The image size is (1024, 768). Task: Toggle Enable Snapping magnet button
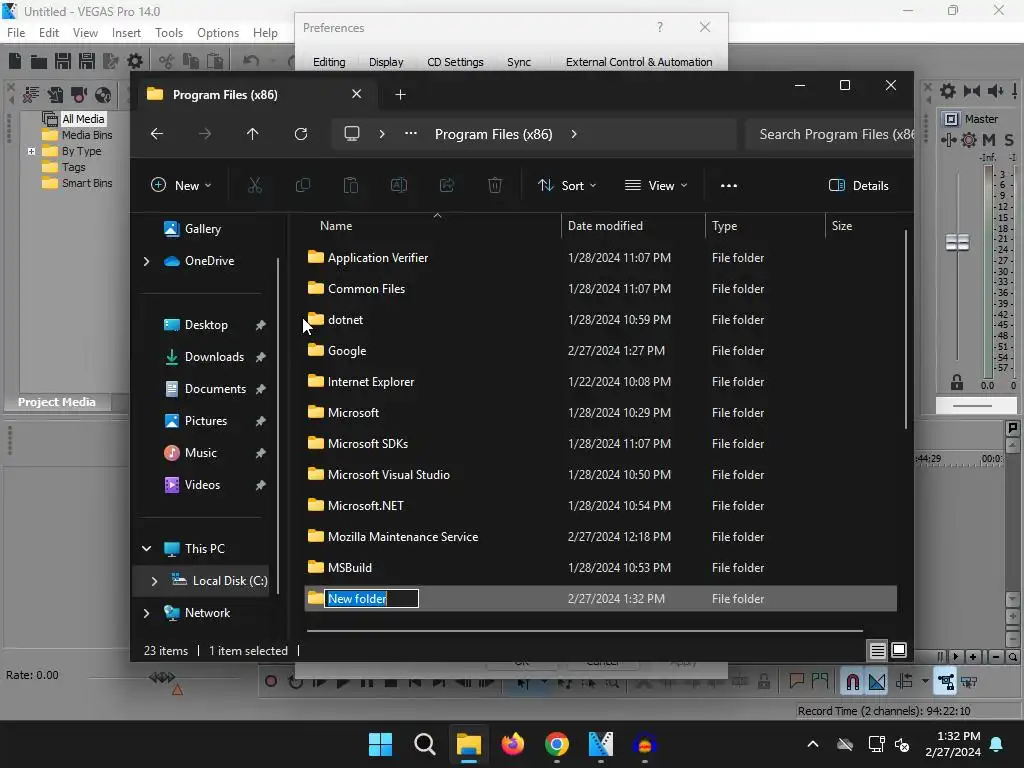[x=852, y=682]
